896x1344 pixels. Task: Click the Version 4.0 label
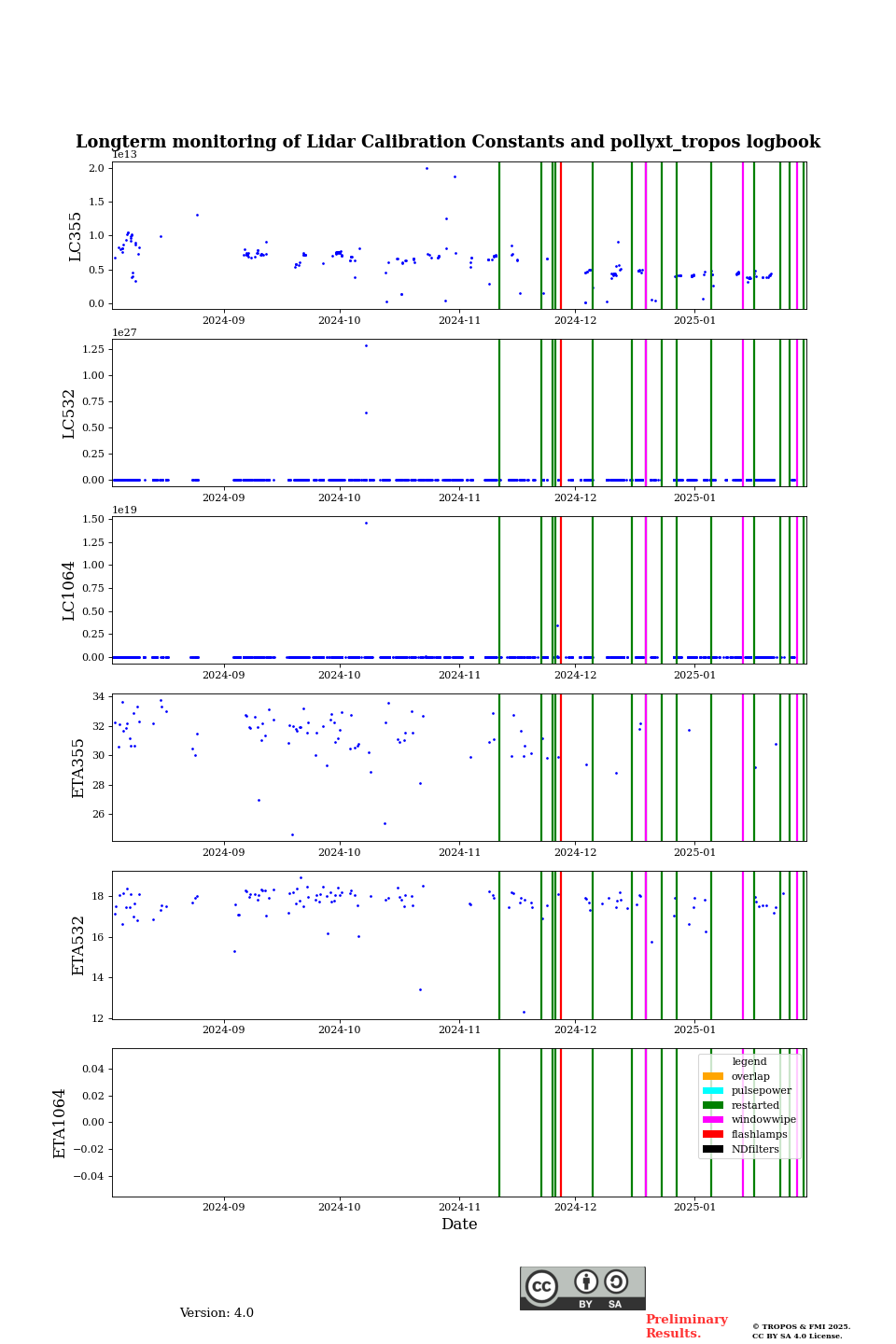[x=217, y=1313]
